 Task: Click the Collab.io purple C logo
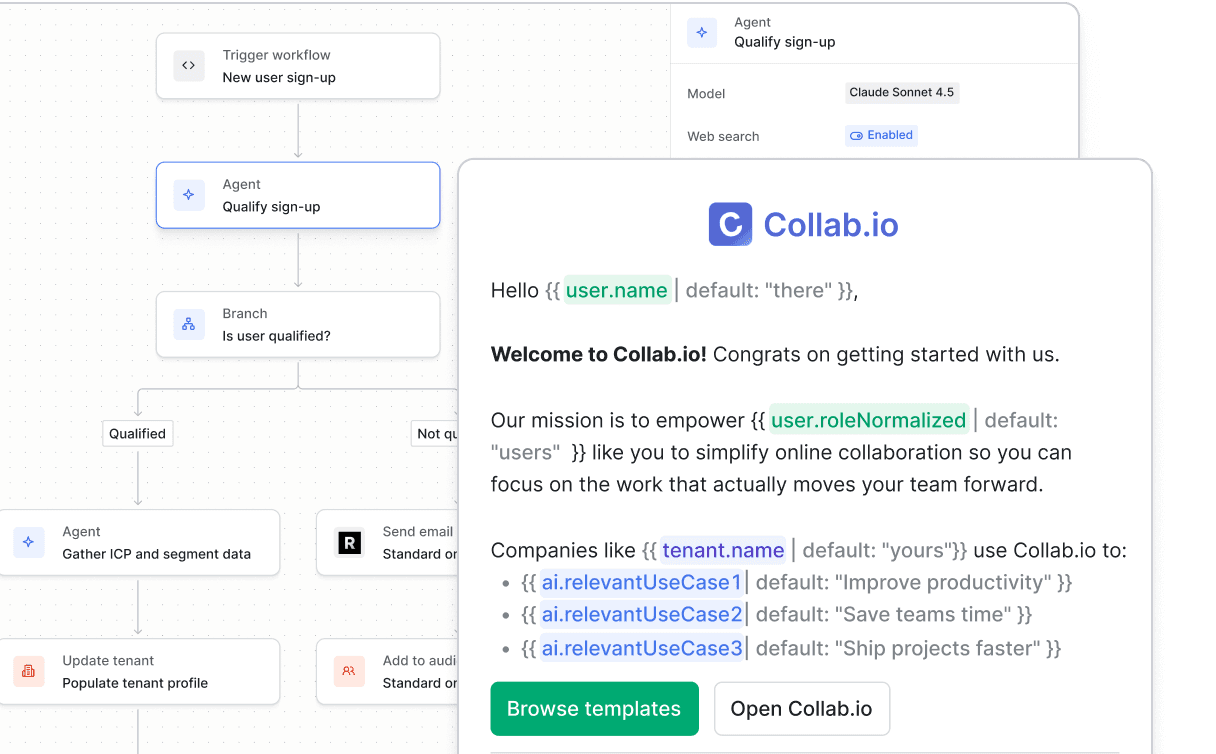[730, 225]
